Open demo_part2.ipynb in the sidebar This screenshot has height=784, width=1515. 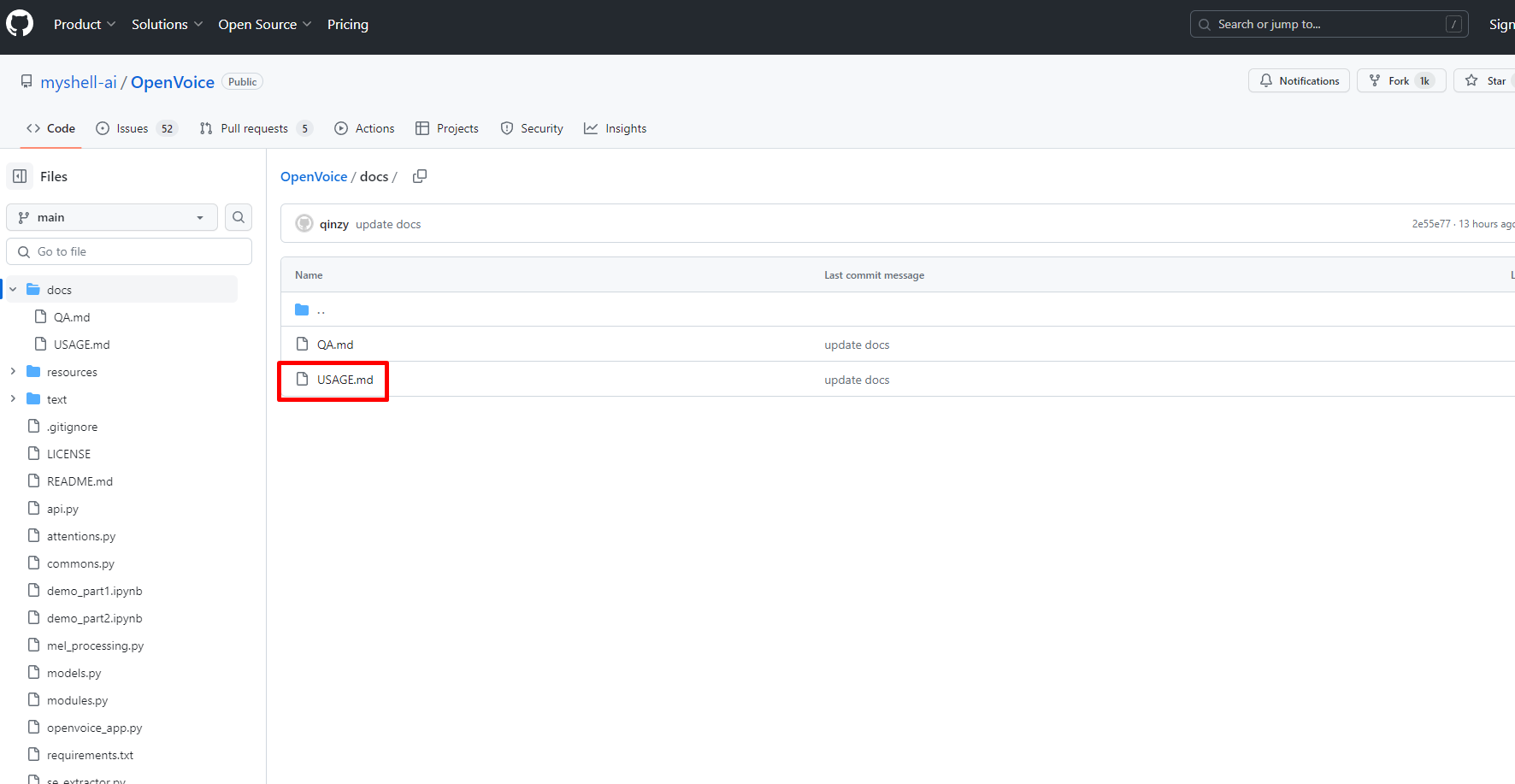(x=95, y=618)
